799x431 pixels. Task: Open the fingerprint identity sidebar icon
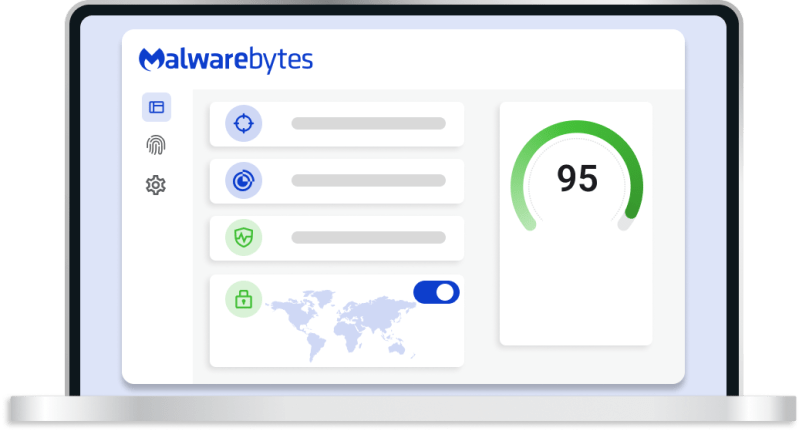point(156,145)
